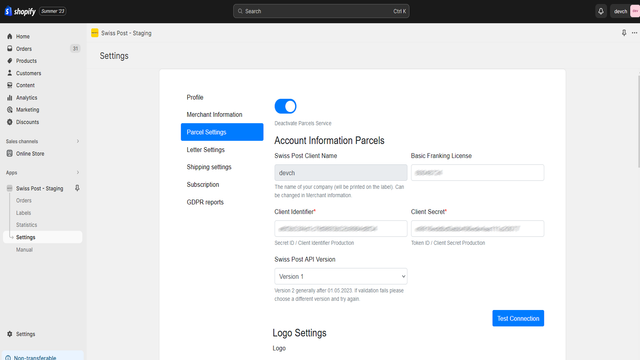Click the Client Identifier input field
Screen dimensions: 640x360
(x=341, y=229)
